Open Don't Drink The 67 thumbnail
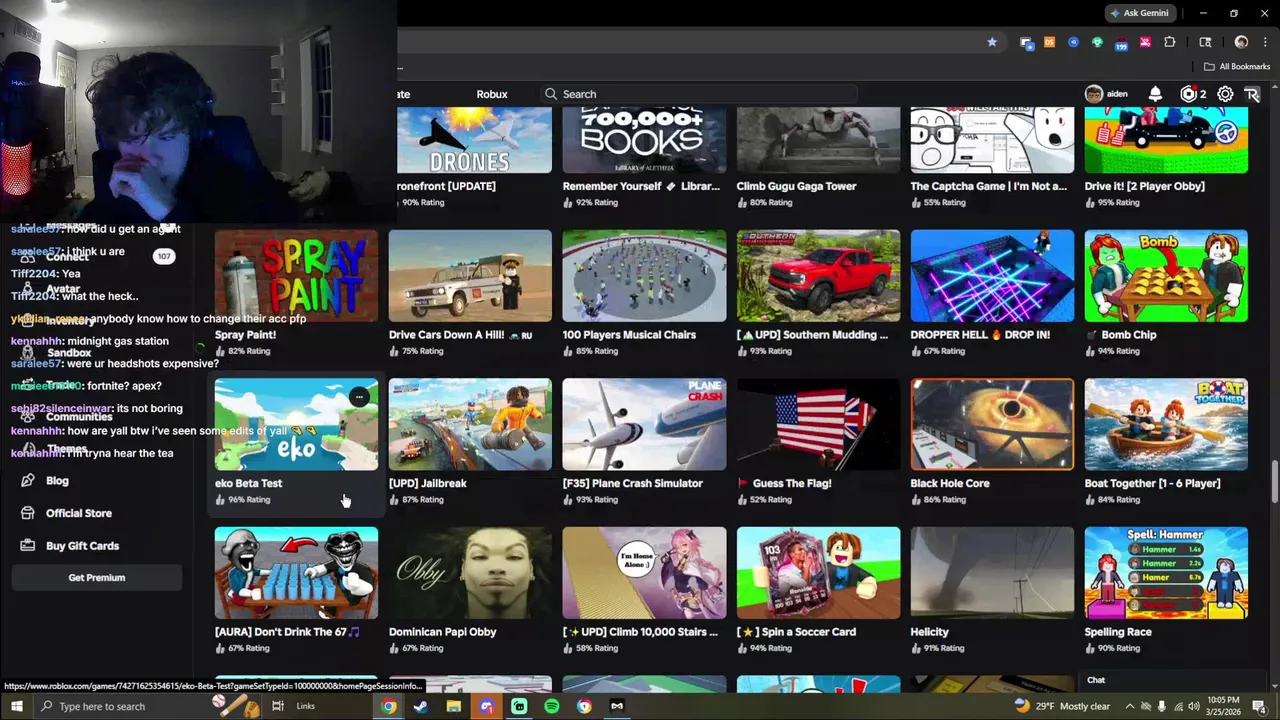Image resolution: width=1280 pixels, height=720 pixels. click(x=296, y=573)
